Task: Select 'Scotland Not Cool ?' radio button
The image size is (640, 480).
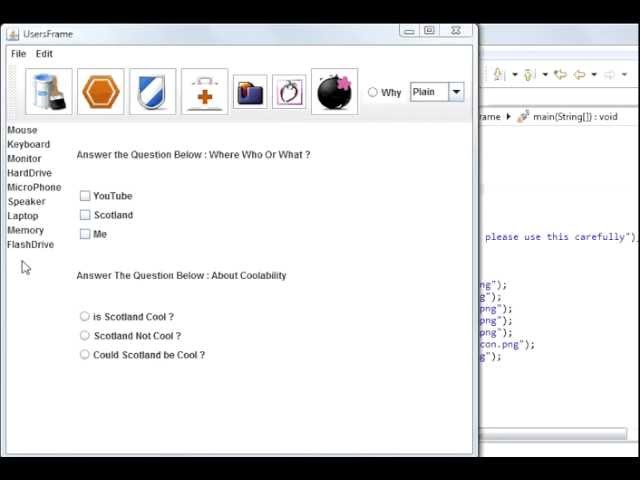Action: tap(84, 336)
